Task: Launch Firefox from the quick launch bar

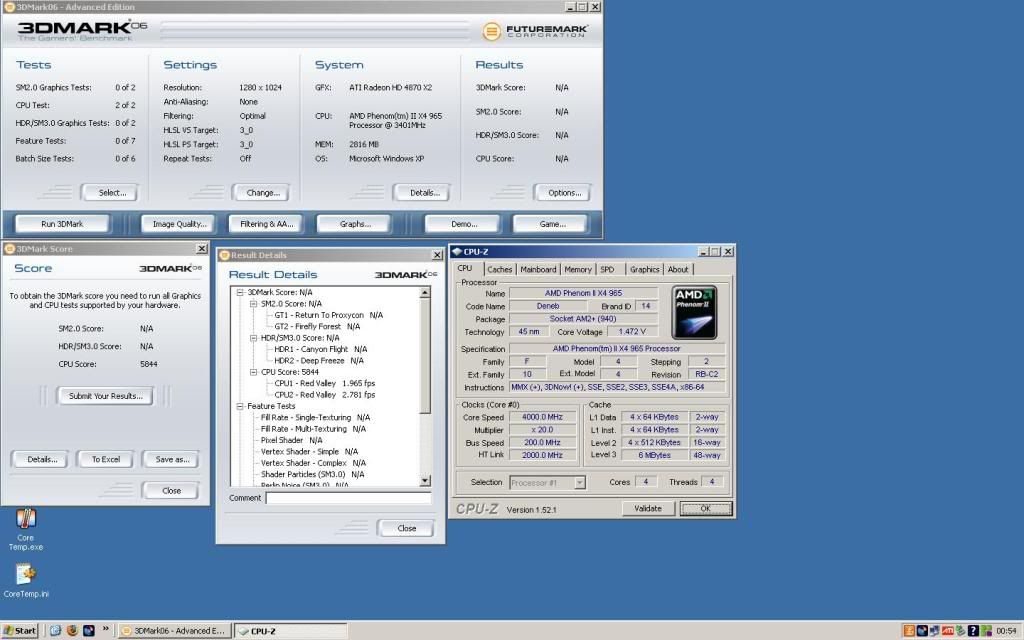Action: (x=73, y=631)
